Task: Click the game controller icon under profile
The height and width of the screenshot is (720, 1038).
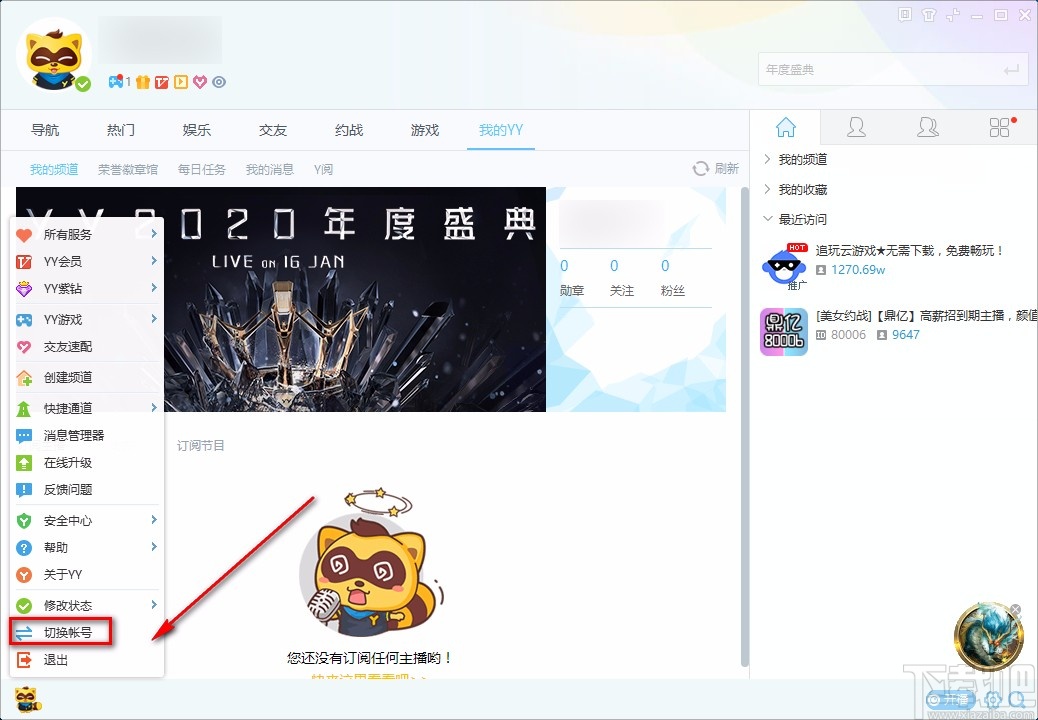Action: [117, 82]
